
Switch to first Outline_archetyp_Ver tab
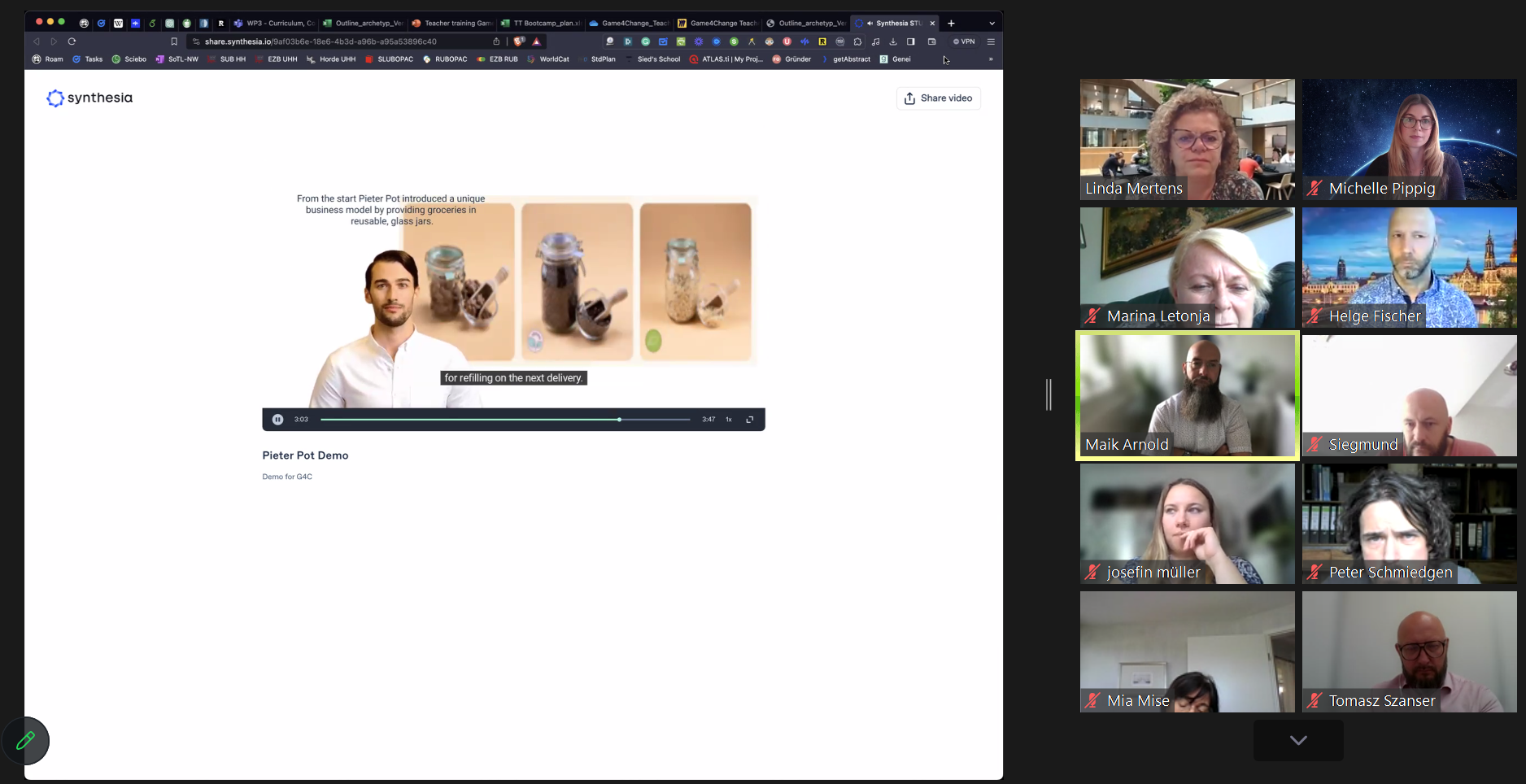pos(363,23)
